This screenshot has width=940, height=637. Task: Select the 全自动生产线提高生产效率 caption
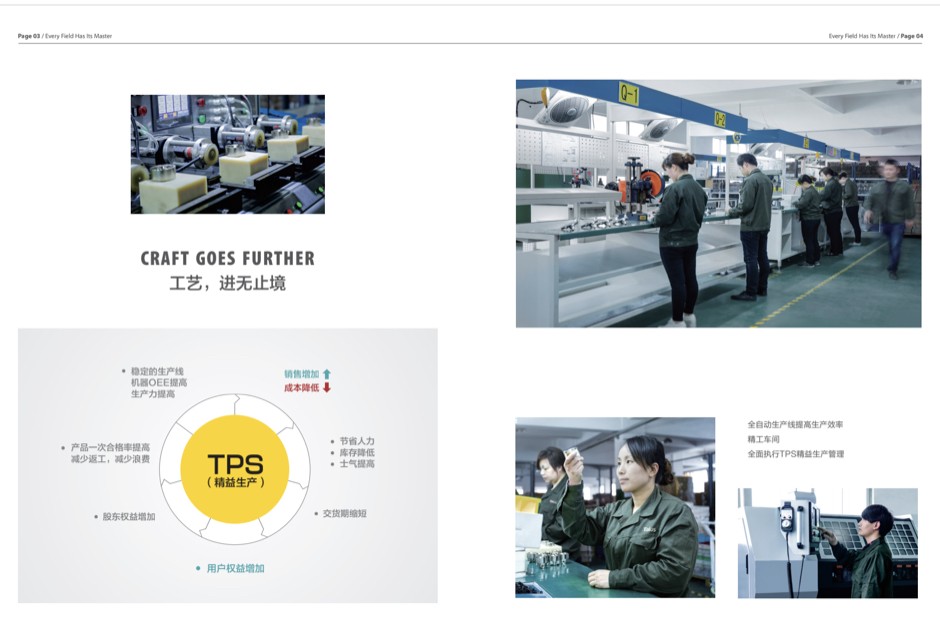795,425
